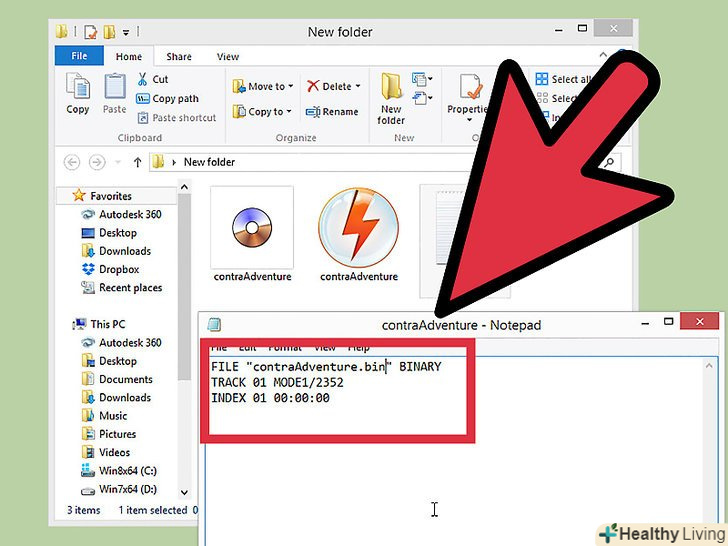Click the 3 items status text
Viewport: 728px width, 546px height.
point(84,510)
